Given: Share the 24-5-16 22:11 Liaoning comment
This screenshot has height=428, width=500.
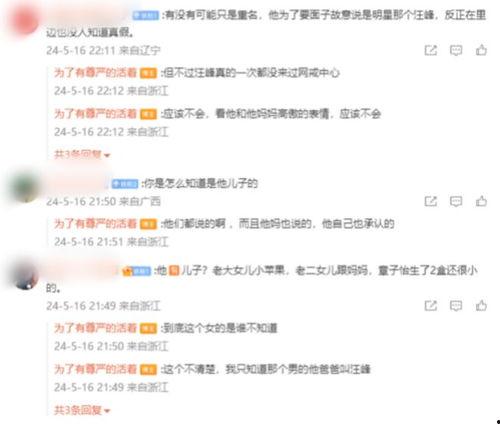Looking at the screenshot, I should (430, 50).
